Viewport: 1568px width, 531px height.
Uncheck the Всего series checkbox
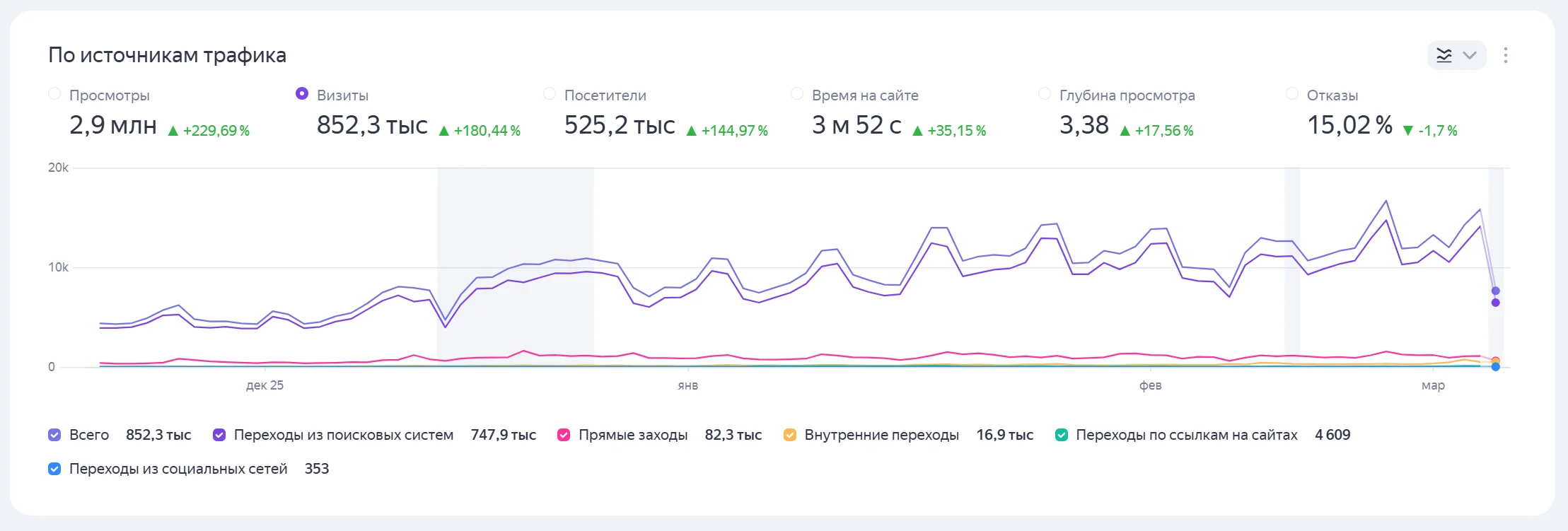tap(54, 435)
